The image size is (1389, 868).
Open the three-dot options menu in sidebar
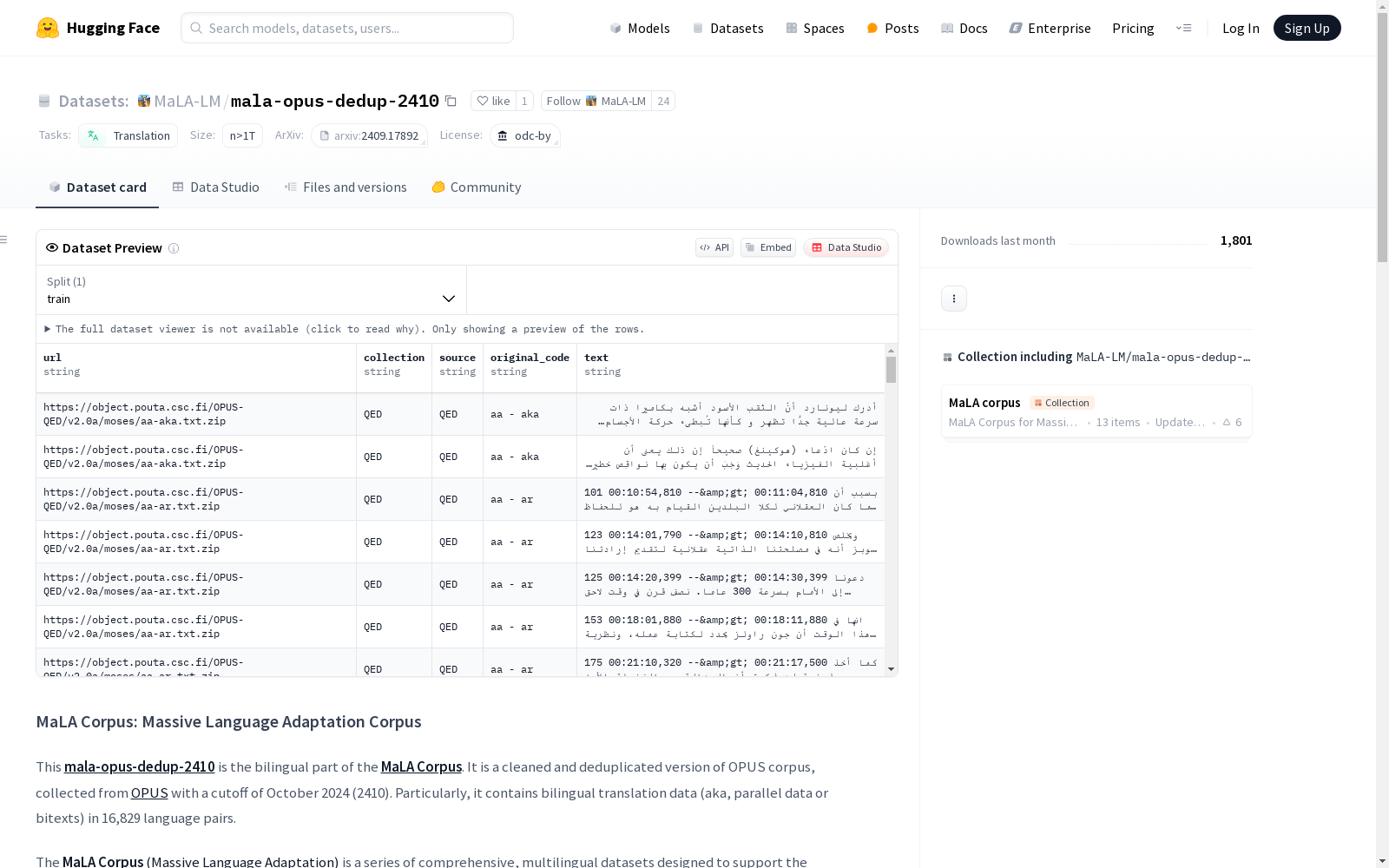[x=954, y=299]
